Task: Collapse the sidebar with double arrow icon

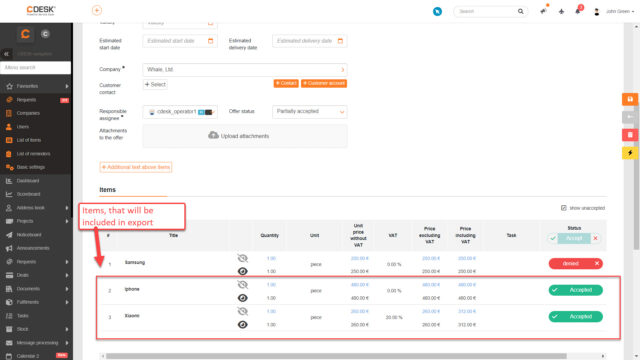Action: 6,53
